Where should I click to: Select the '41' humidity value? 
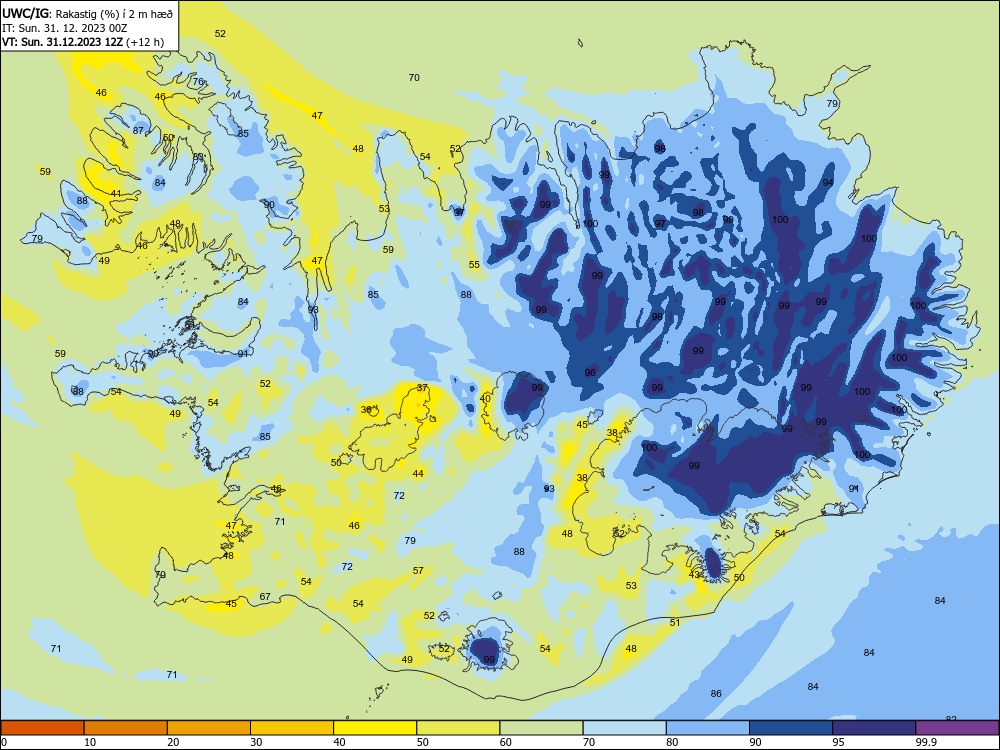(116, 194)
